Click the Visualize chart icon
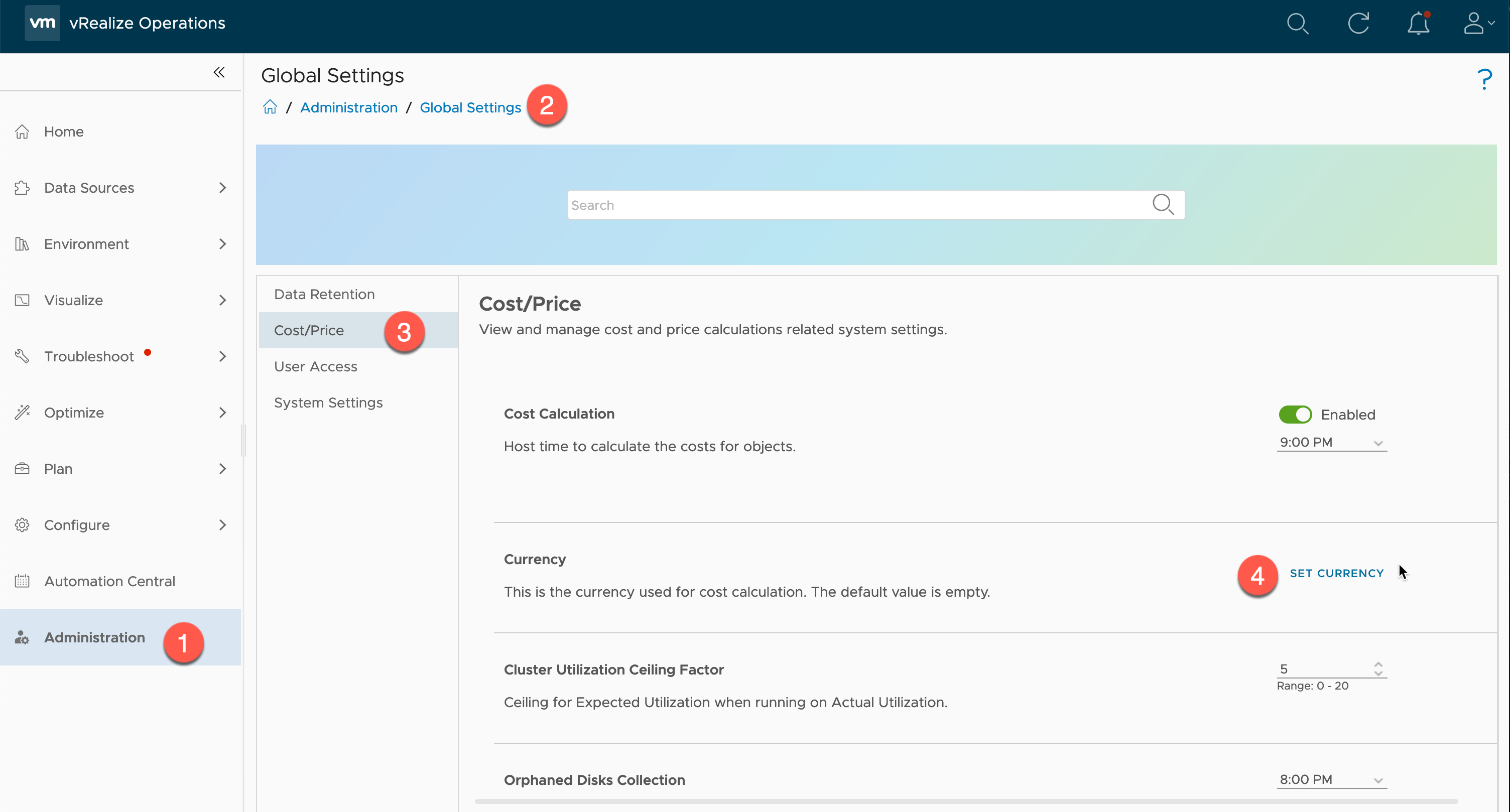 coord(22,301)
